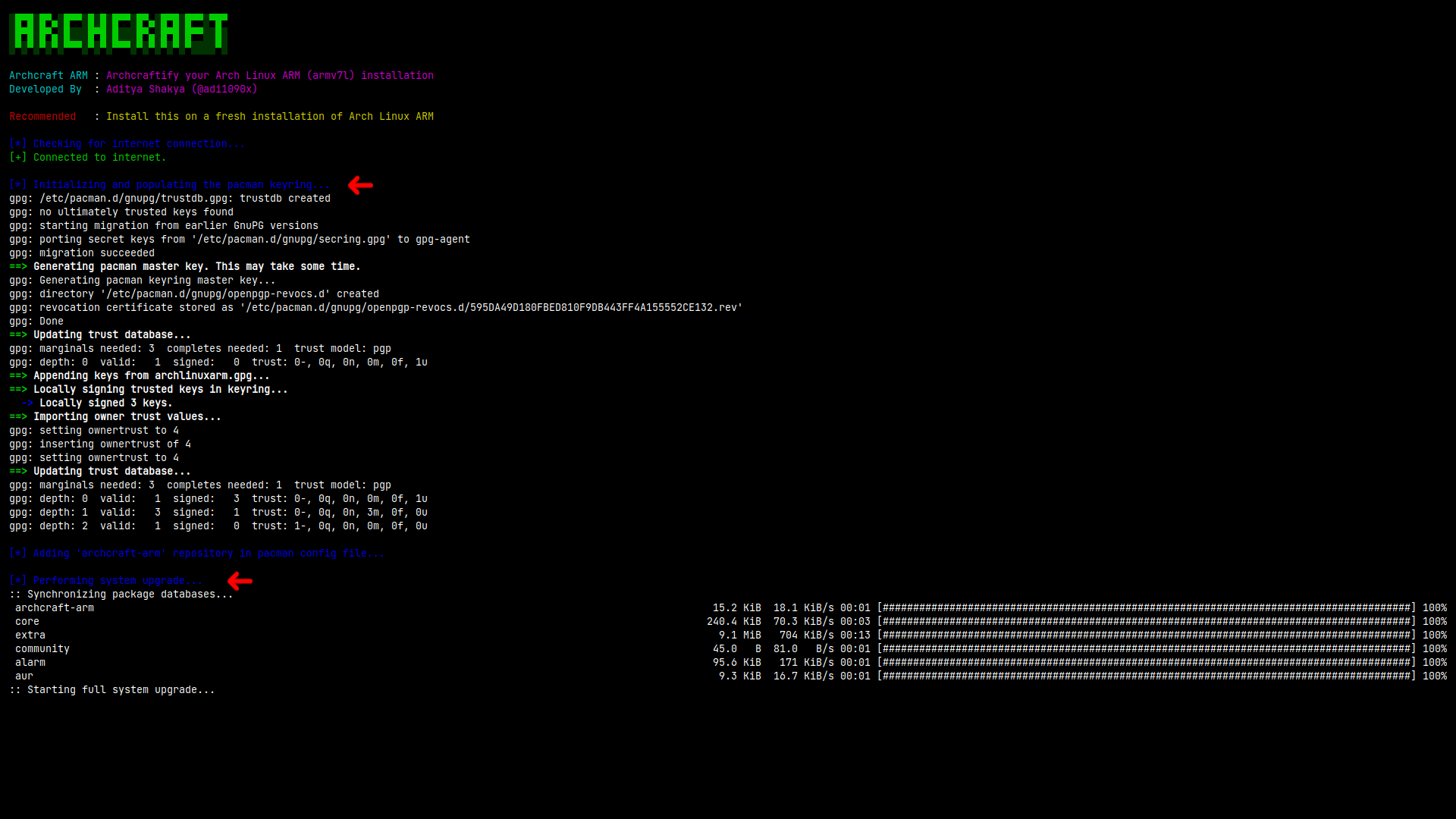Screen dimensions: 1456x819
Task: Click the arrow before 'Locally signed 3 keys'
Action: [27, 403]
